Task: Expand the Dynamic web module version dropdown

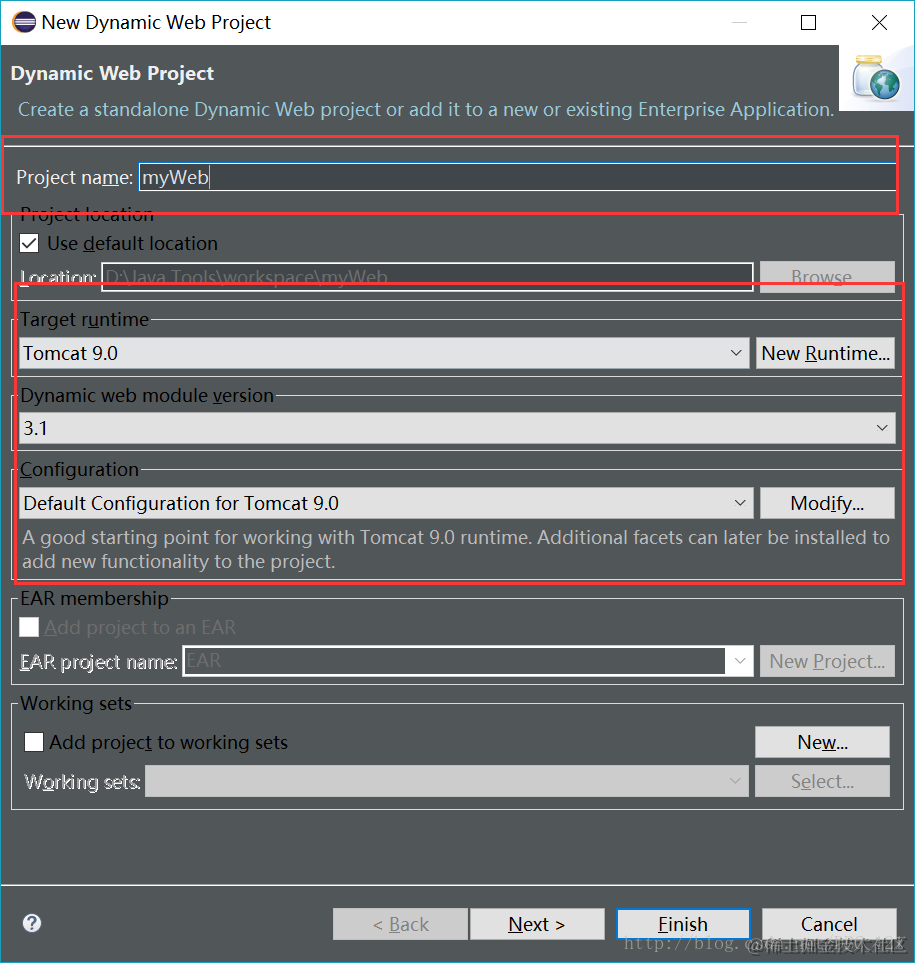Action: tap(457, 428)
